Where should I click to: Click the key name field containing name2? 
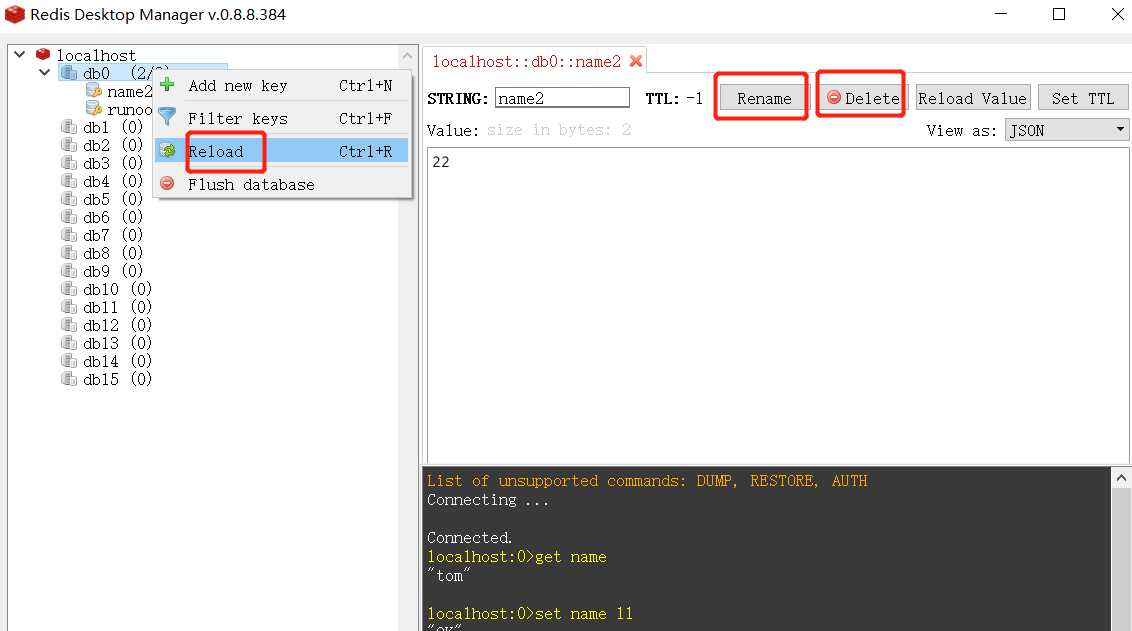(562, 98)
